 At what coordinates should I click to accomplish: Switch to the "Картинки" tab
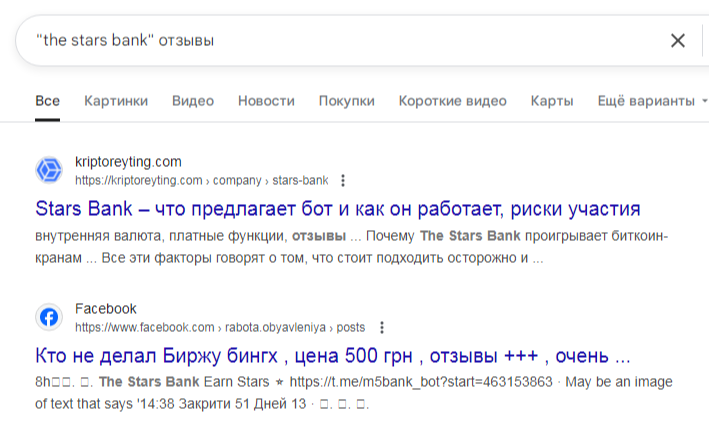116,101
